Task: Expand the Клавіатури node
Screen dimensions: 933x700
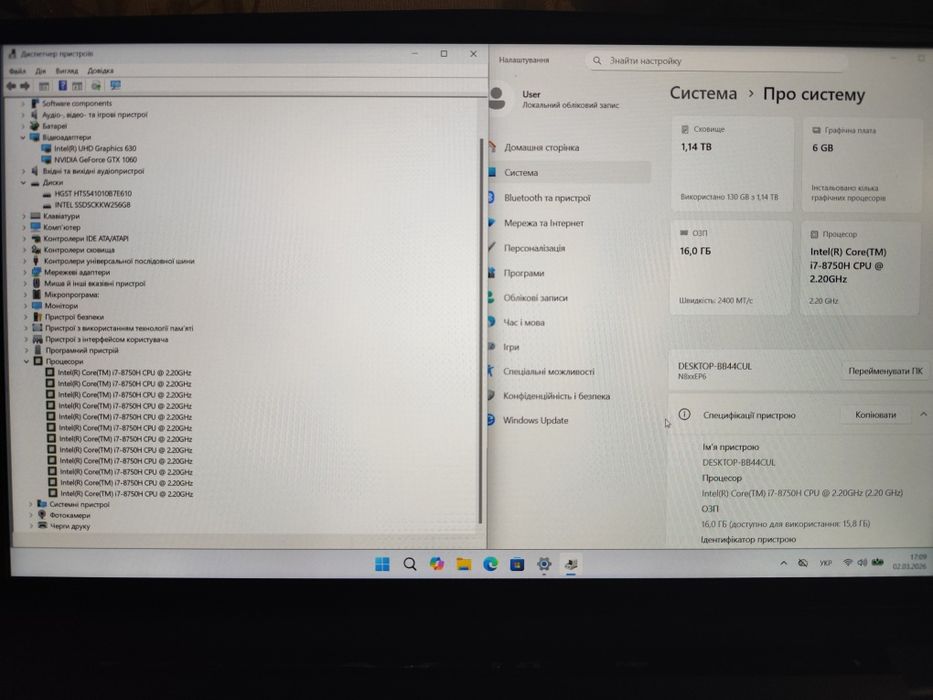Action: [24, 216]
